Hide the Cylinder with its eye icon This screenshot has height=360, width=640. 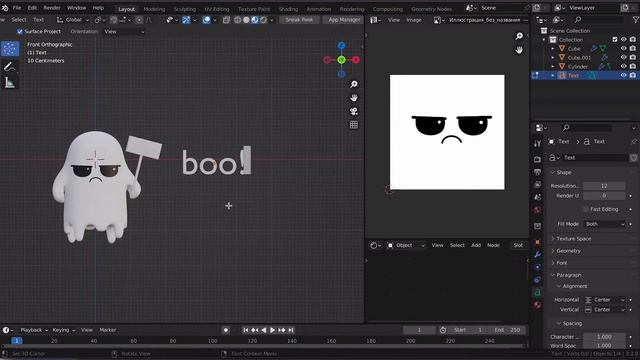point(623,66)
